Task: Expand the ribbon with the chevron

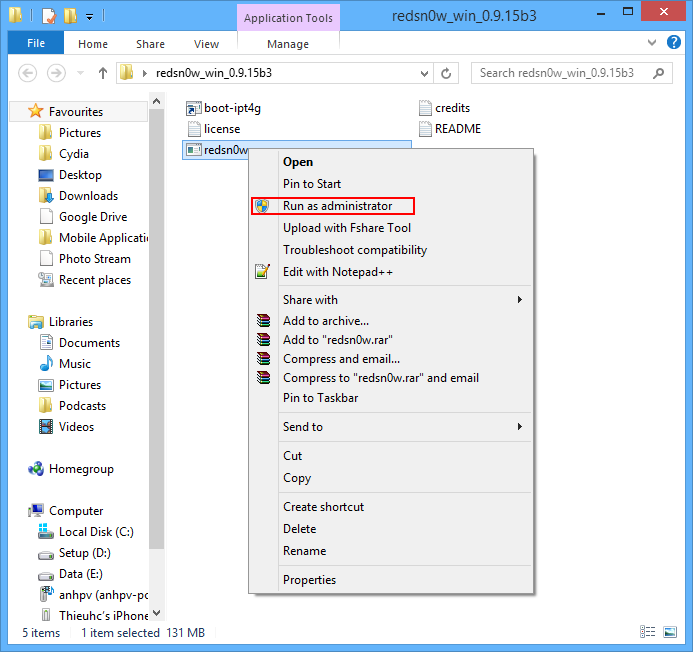Action: tap(652, 43)
